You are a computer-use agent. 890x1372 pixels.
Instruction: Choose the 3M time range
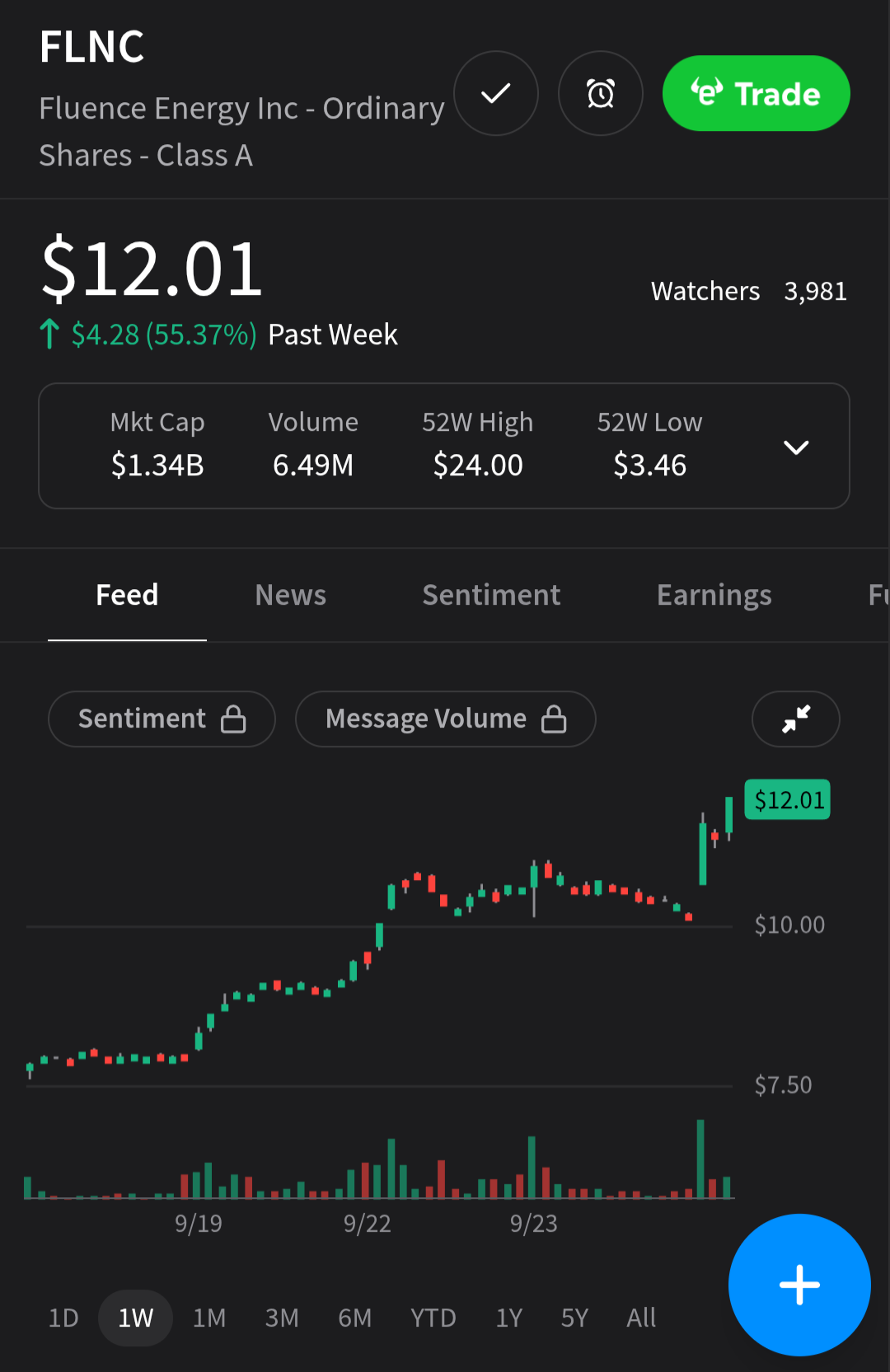(282, 1318)
